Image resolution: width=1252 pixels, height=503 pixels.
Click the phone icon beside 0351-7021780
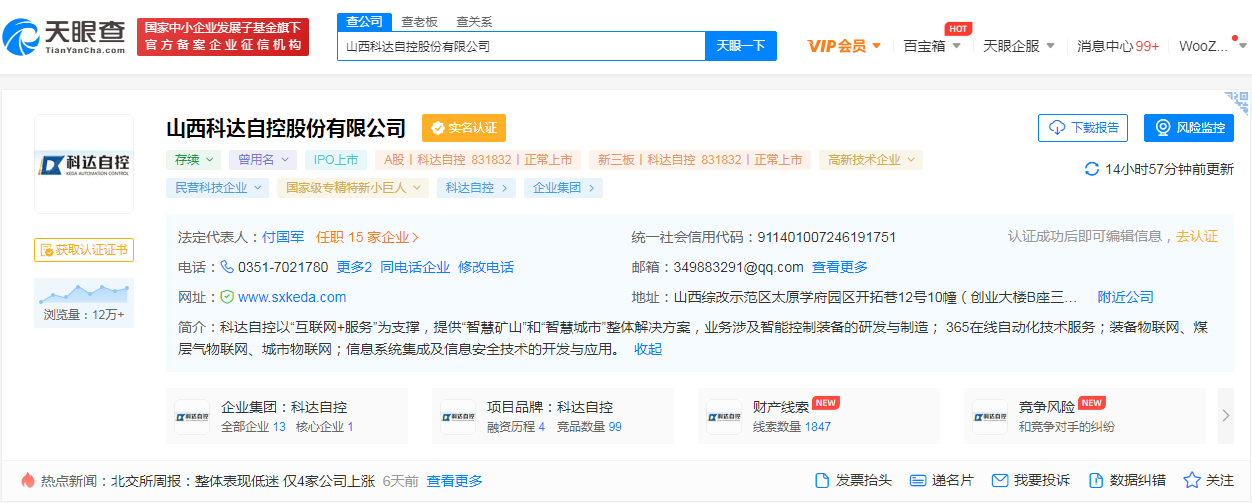[x=227, y=267]
